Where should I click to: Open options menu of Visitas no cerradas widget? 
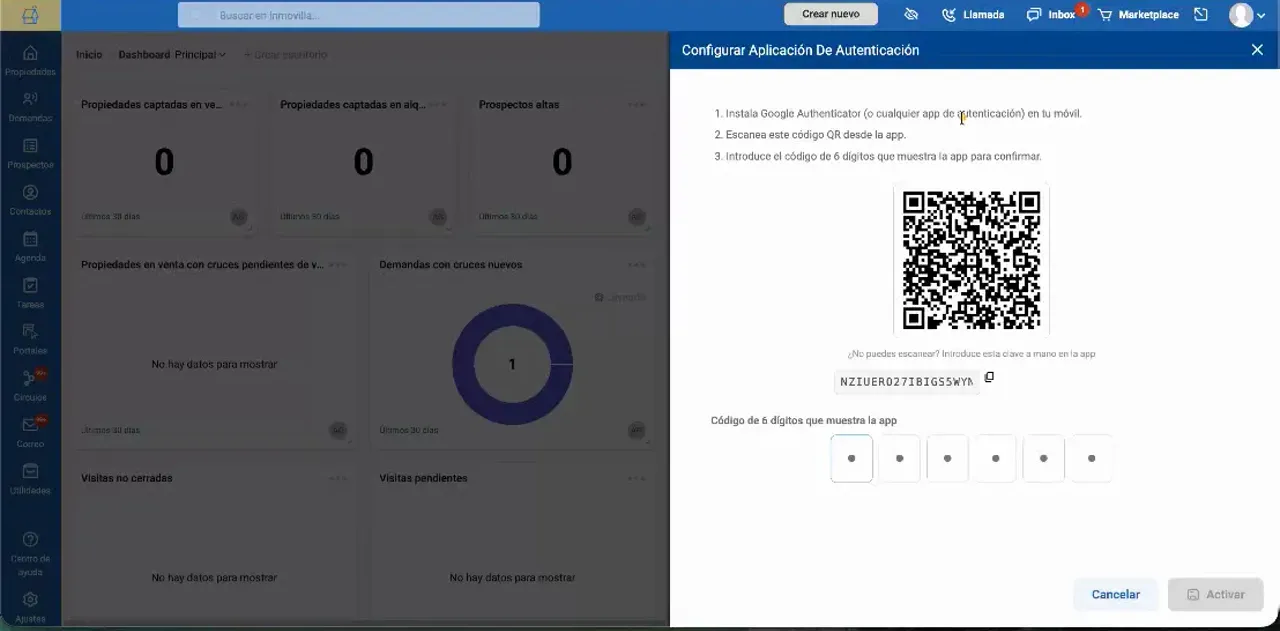338,478
